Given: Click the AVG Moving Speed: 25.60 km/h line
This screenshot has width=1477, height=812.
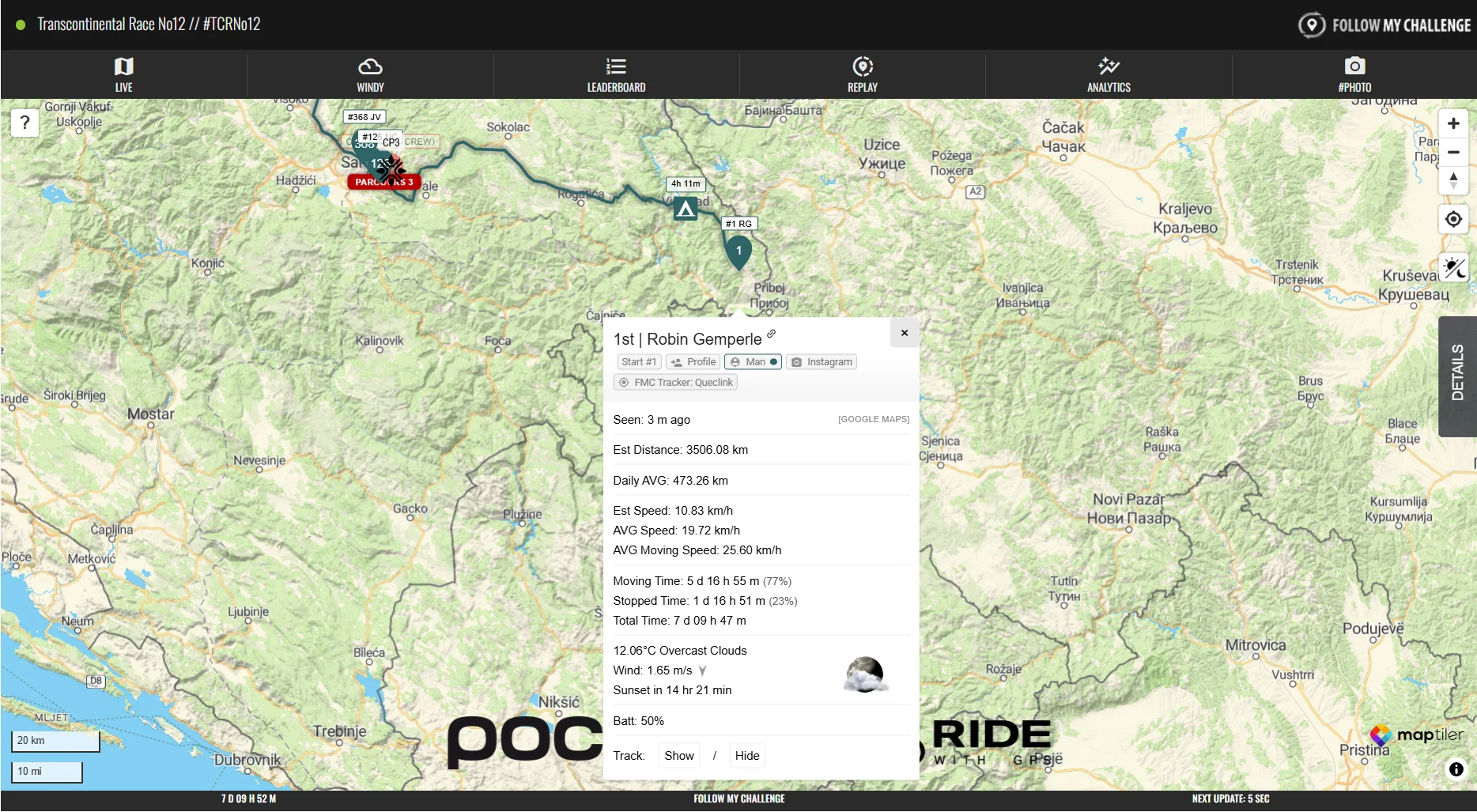Looking at the screenshot, I should tap(697, 550).
